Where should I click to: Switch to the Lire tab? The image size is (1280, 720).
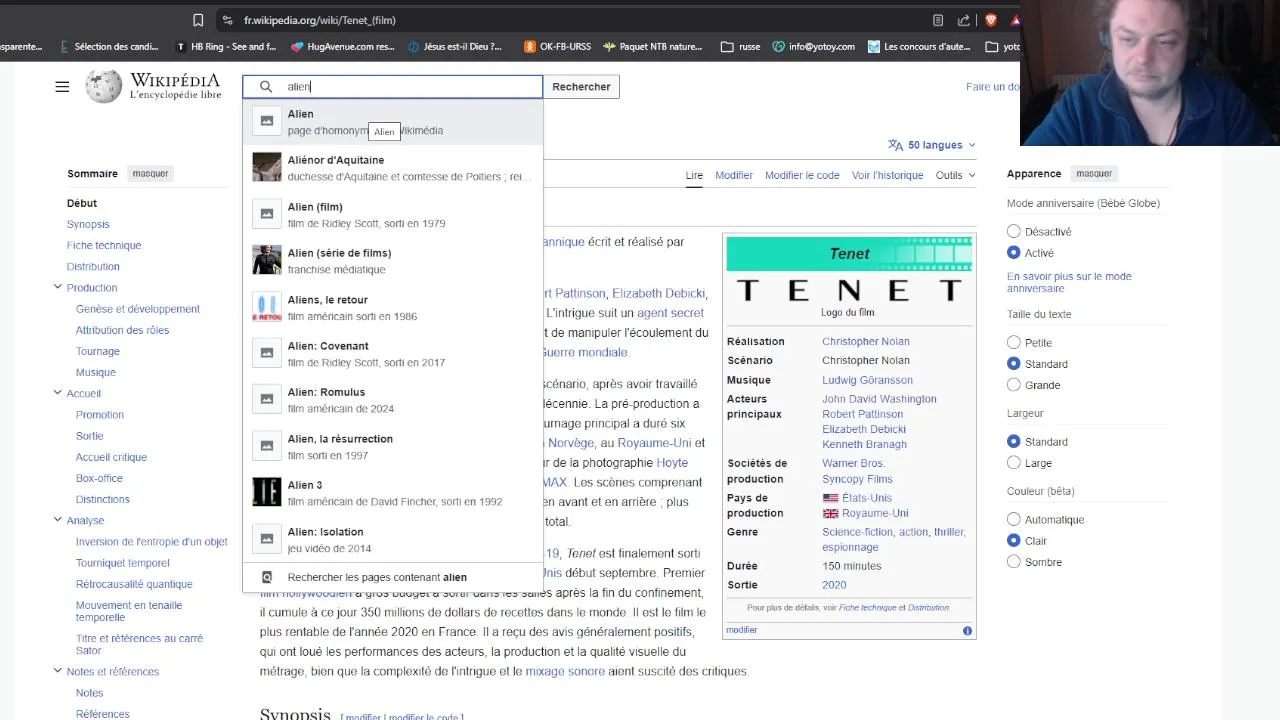coord(694,175)
